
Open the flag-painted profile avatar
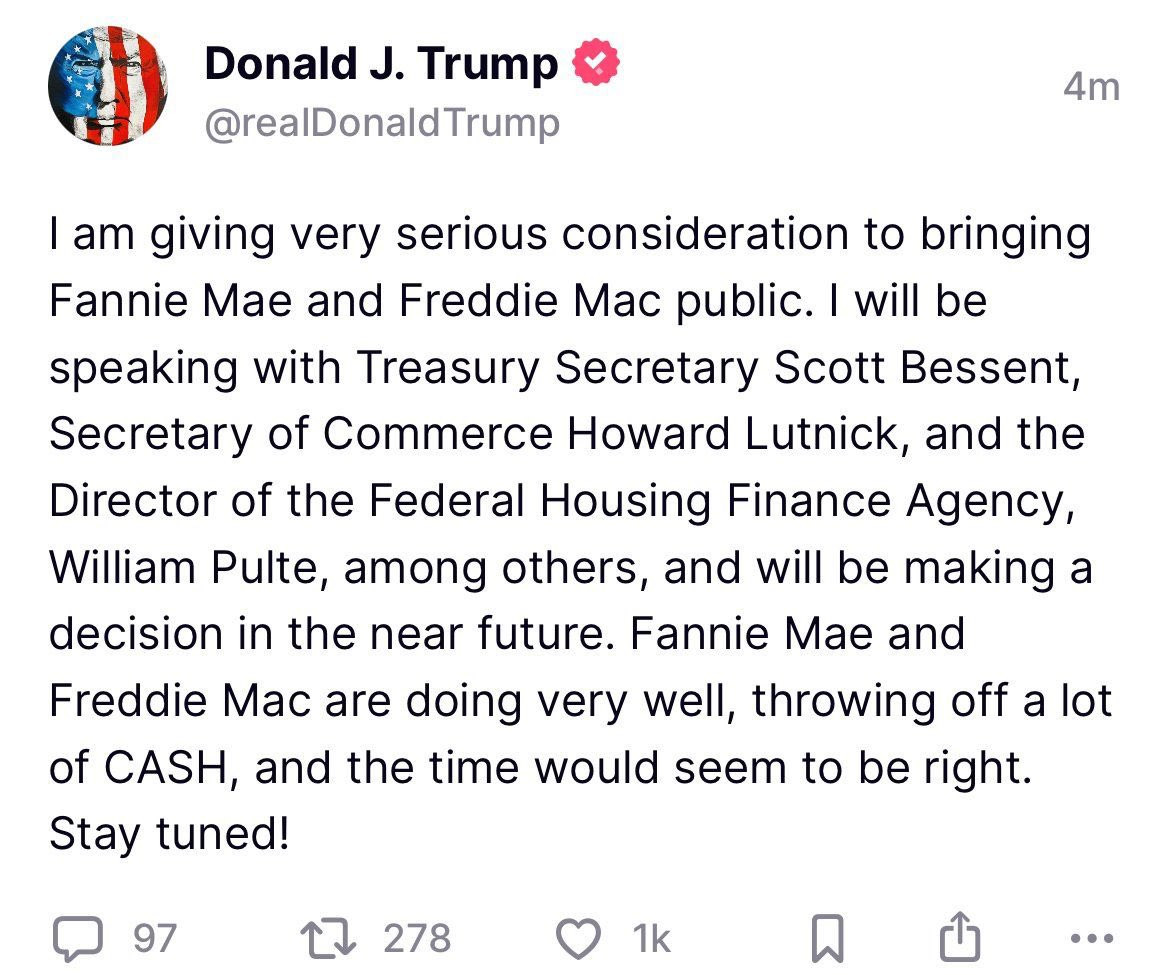(108, 86)
